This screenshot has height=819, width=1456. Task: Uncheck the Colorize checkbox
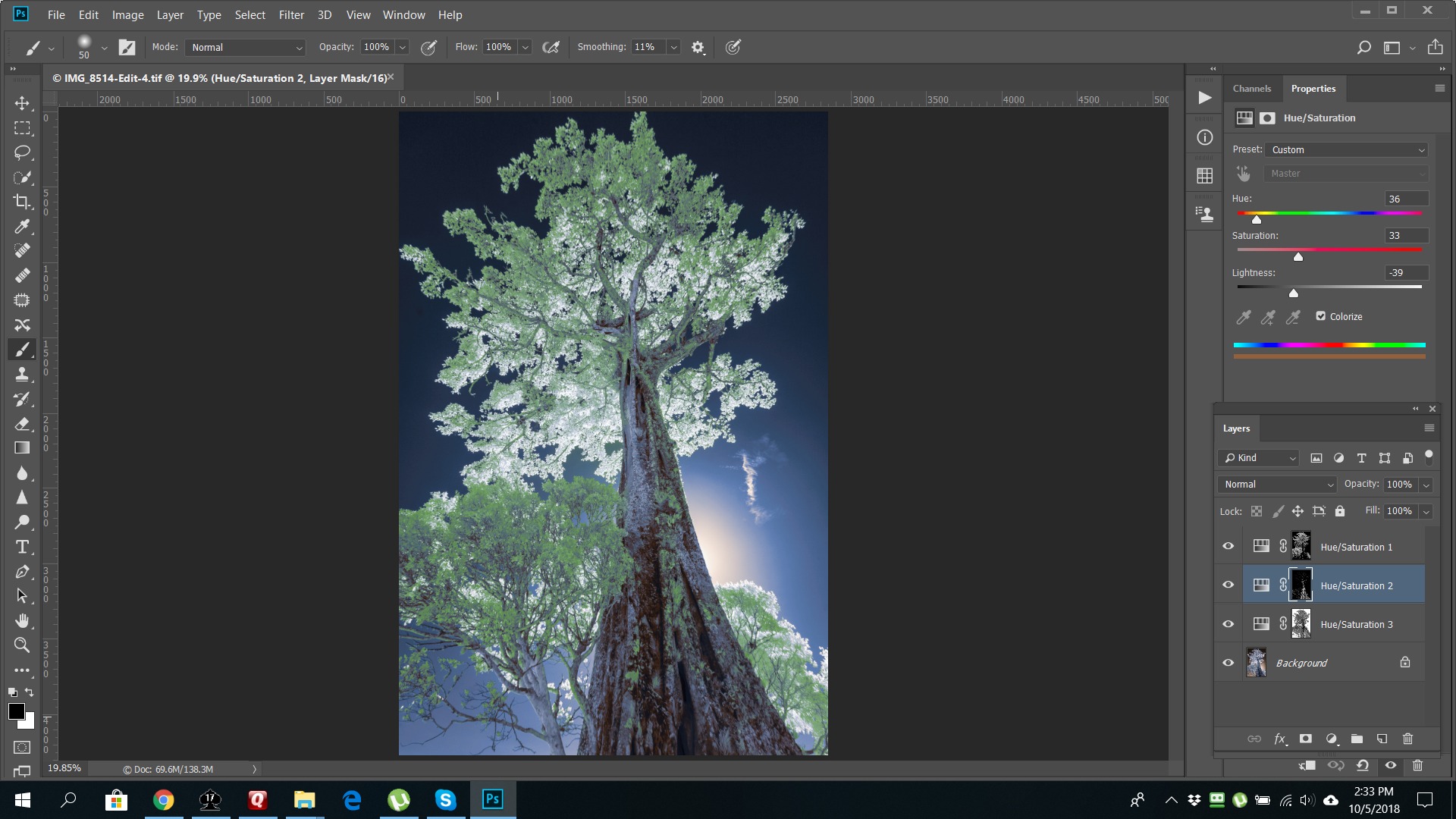coord(1321,316)
